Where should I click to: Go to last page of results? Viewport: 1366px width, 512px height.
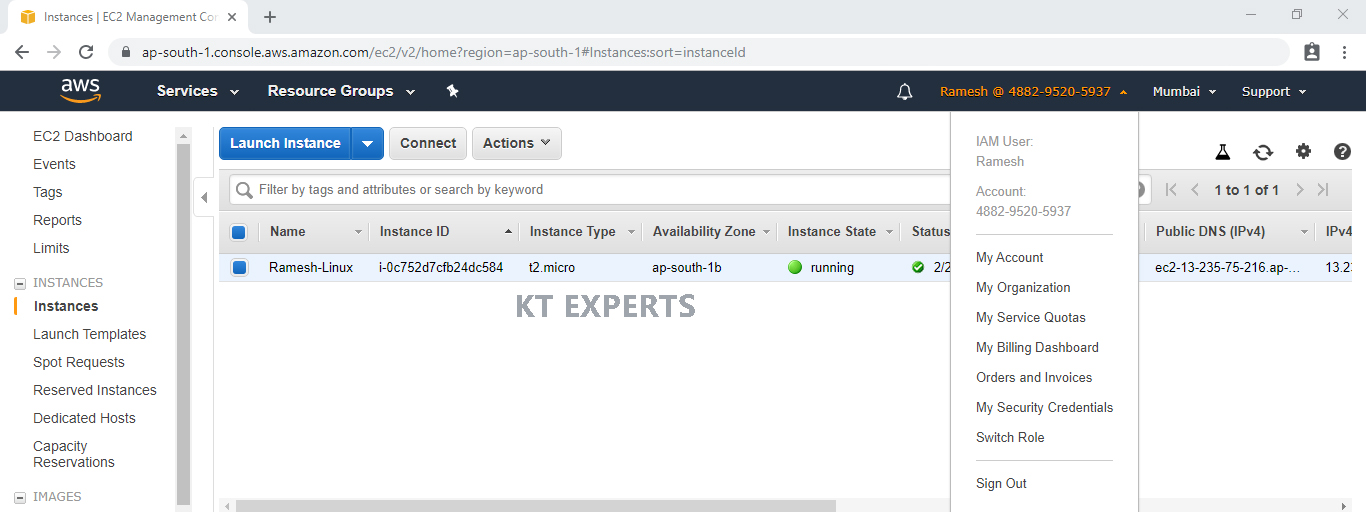click(1323, 190)
